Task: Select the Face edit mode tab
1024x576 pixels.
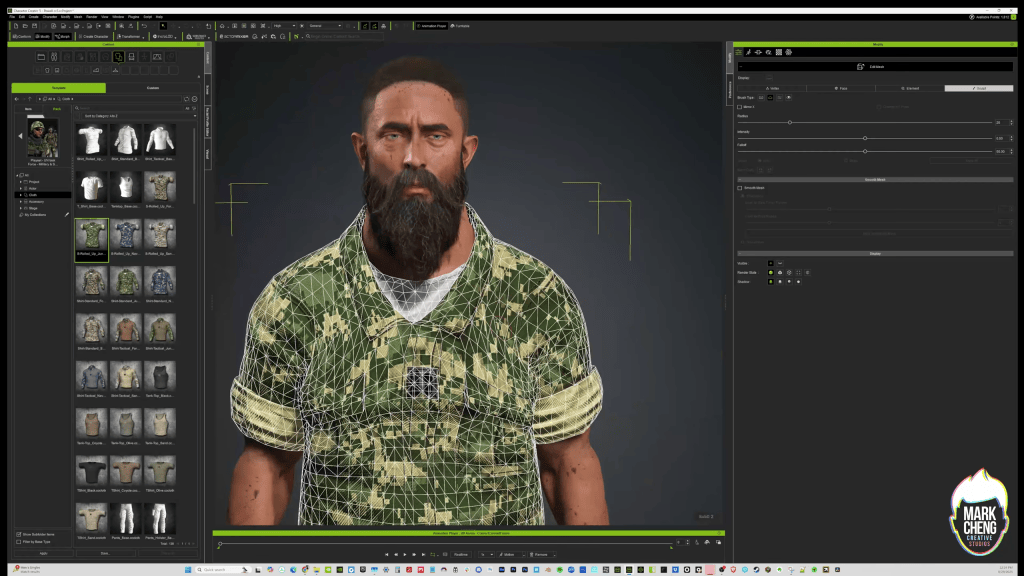Action: [840, 88]
